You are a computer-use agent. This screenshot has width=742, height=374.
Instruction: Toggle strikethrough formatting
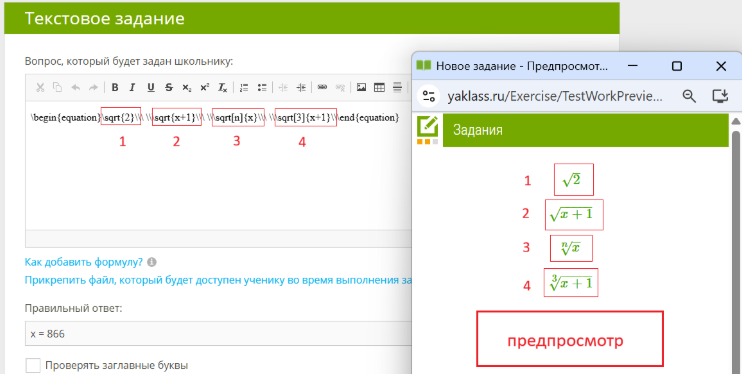[x=169, y=88]
